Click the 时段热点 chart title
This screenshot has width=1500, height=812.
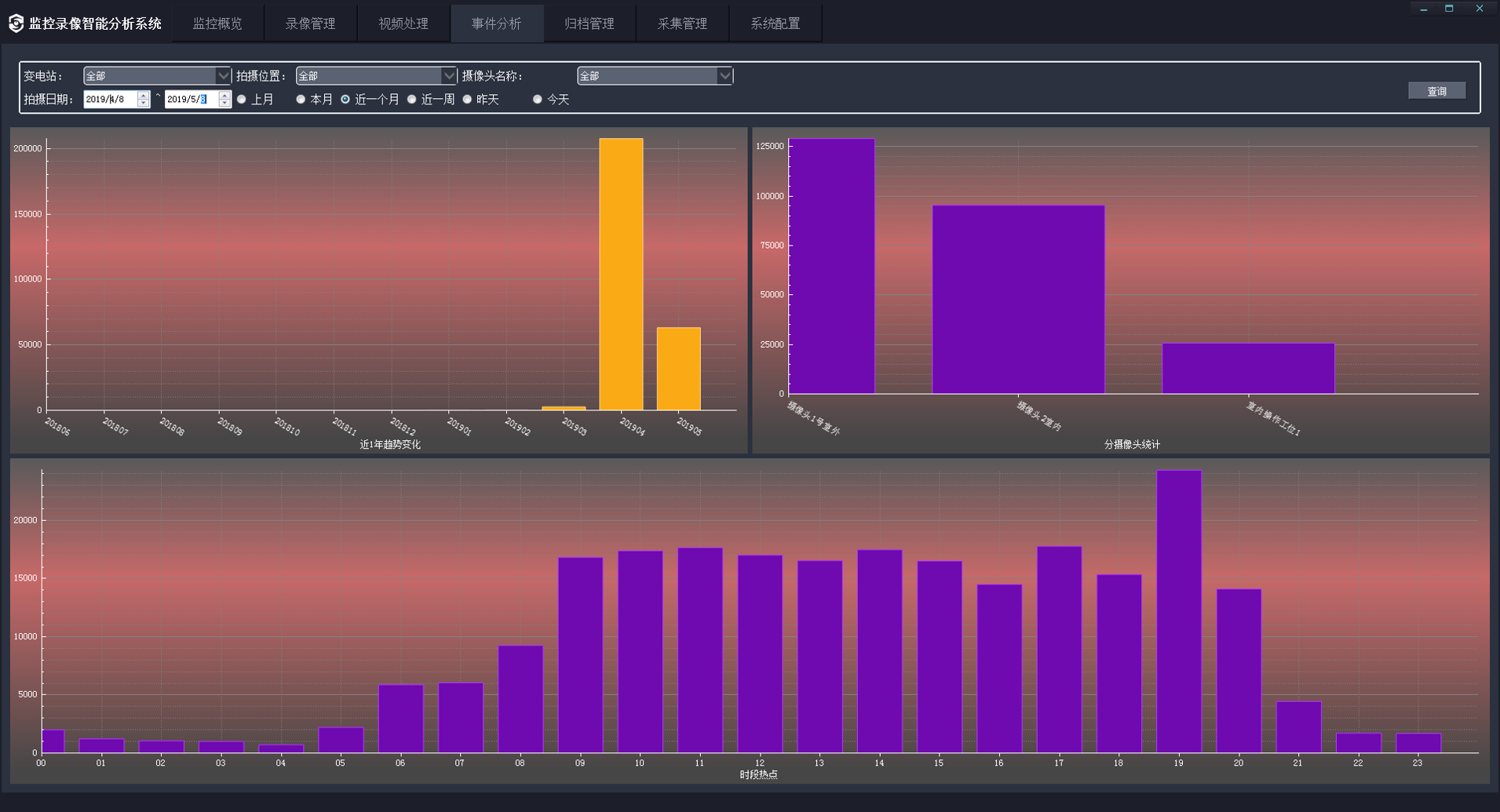pyautogui.click(x=758, y=774)
